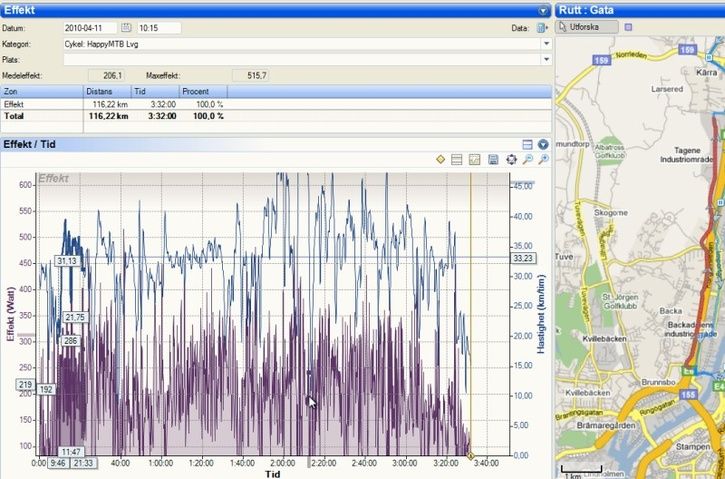Click the purple square icon beside Utforska

[628, 27]
